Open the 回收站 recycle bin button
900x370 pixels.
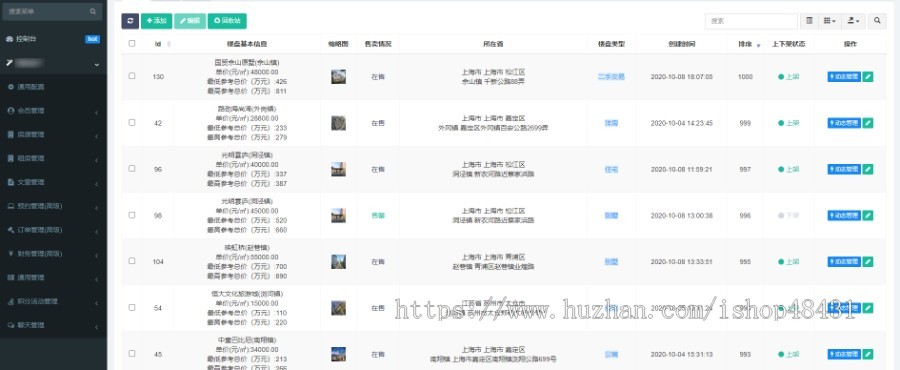[227, 21]
